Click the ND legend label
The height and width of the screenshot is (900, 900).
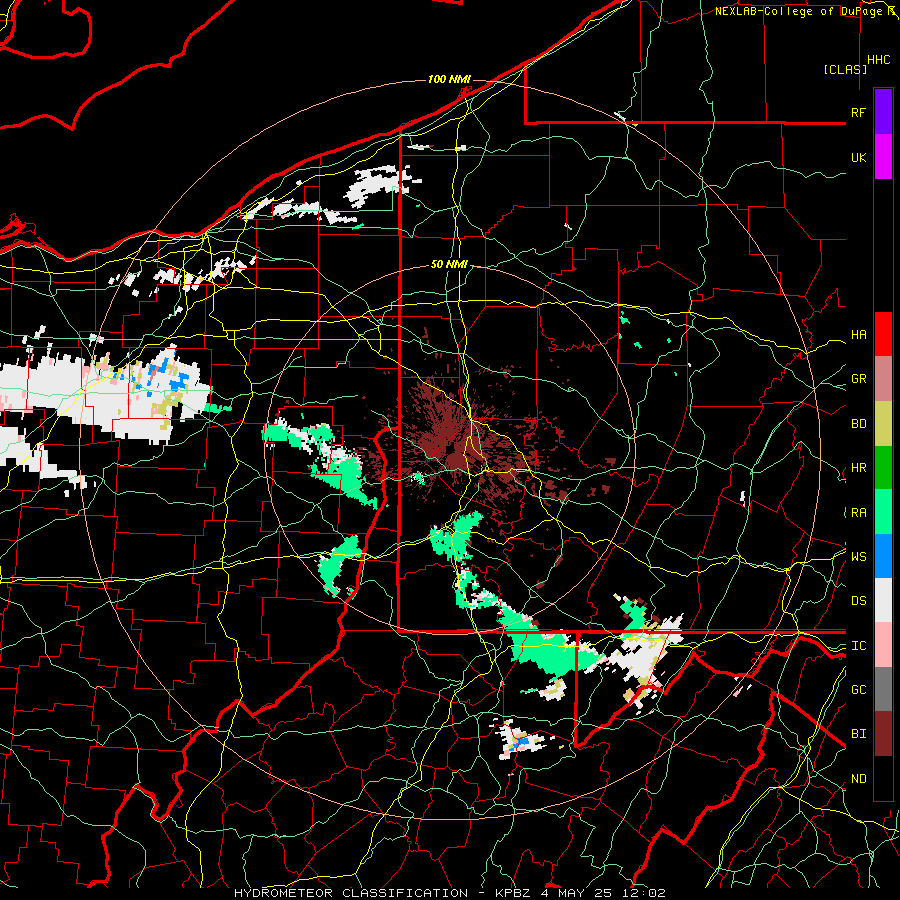[858, 779]
